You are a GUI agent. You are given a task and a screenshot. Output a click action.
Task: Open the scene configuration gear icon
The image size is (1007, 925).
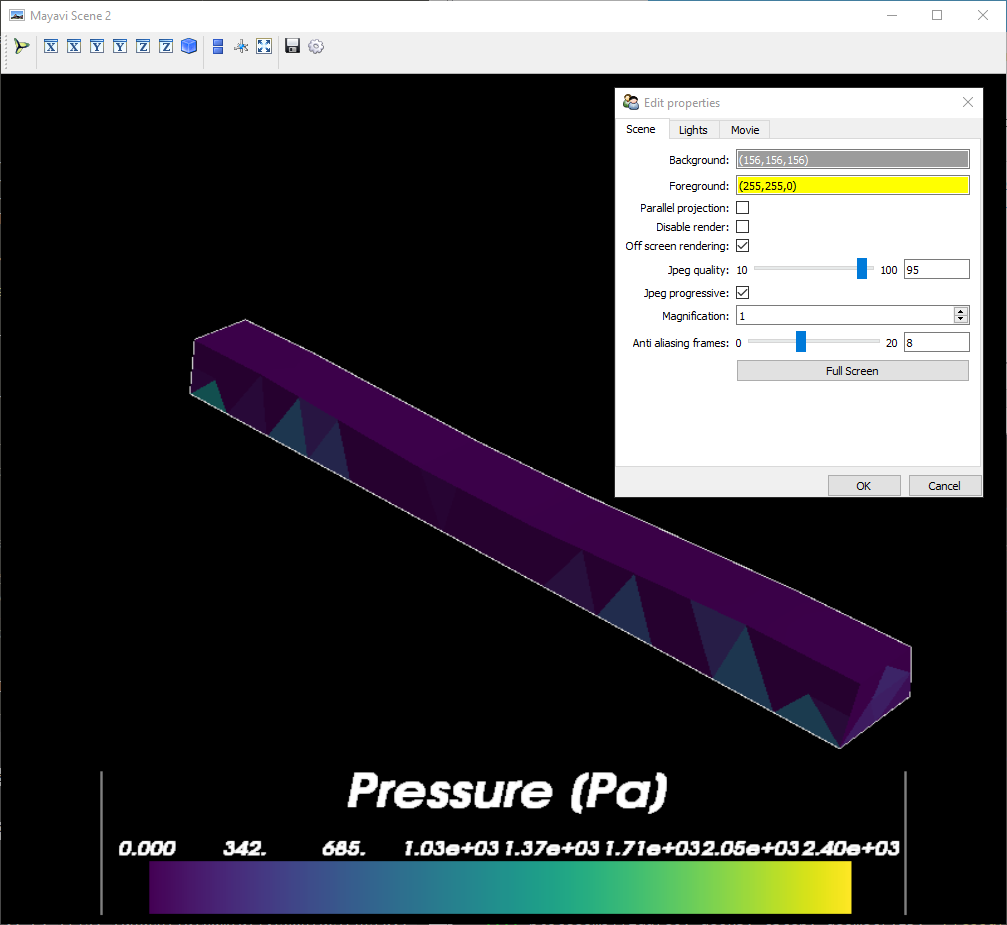[x=316, y=46]
